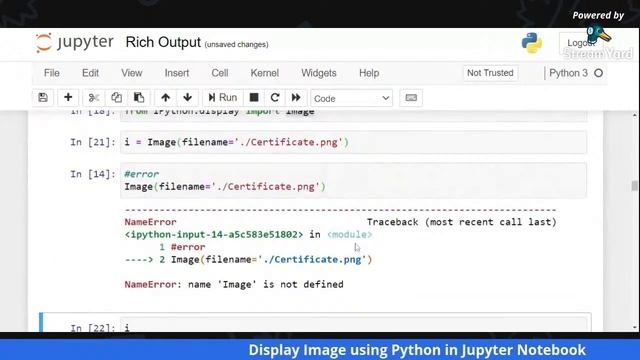The image size is (640, 360).
Task: Open the cell type Code dropdown
Action: [351, 98]
